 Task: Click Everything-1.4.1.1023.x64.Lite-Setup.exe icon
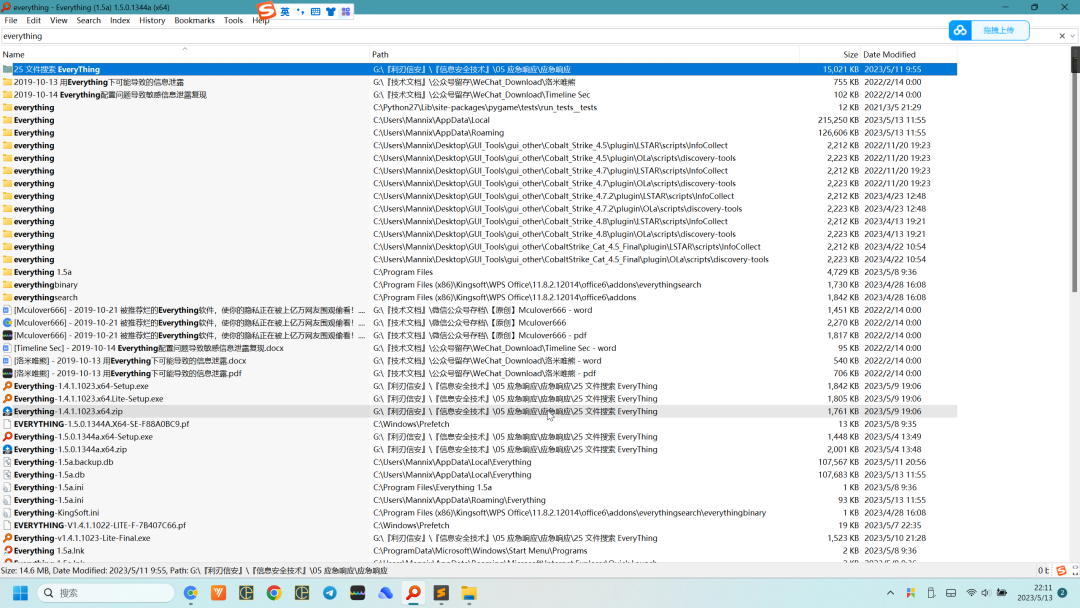[x=8, y=399]
